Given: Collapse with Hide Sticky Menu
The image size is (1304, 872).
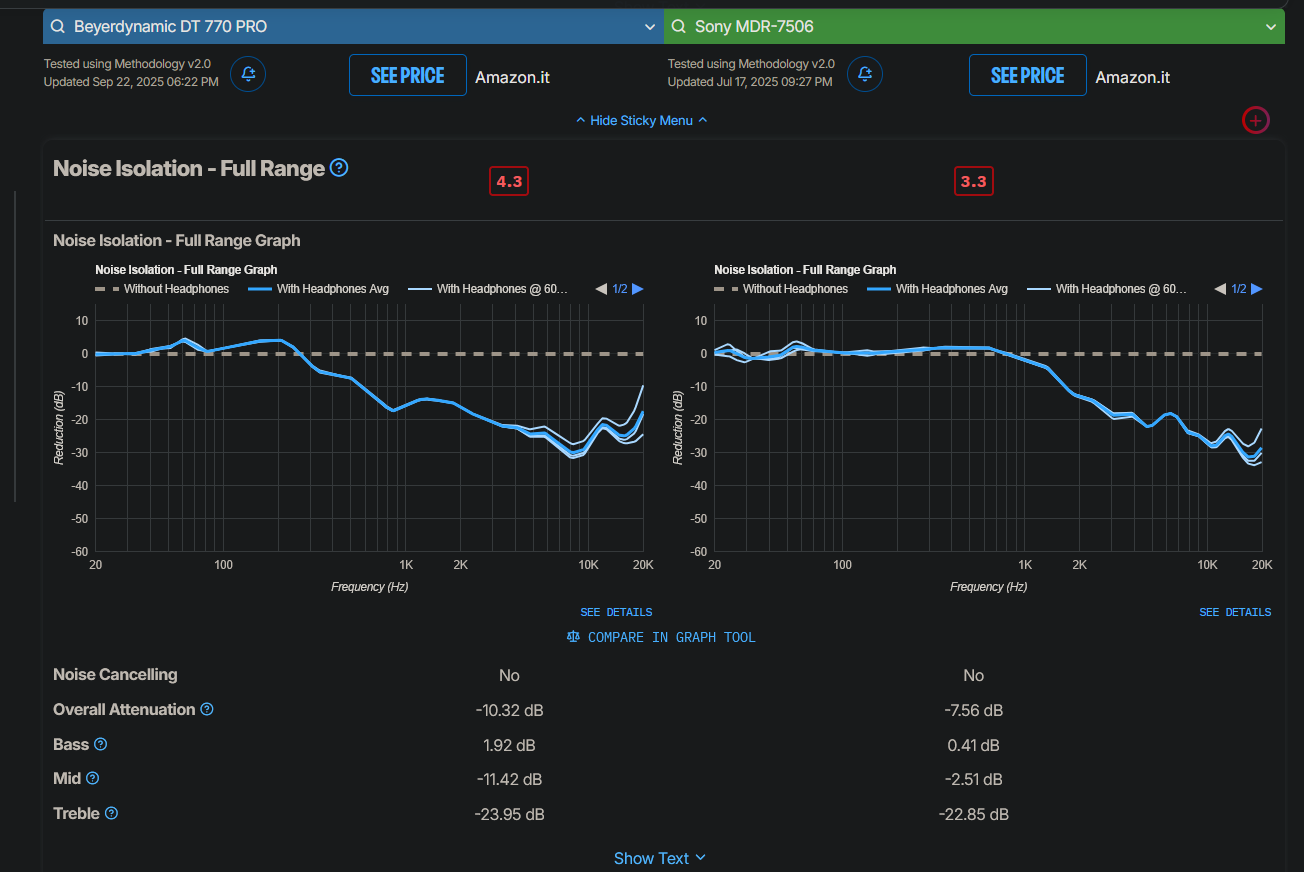Looking at the screenshot, I should click(x=641, y=120).
